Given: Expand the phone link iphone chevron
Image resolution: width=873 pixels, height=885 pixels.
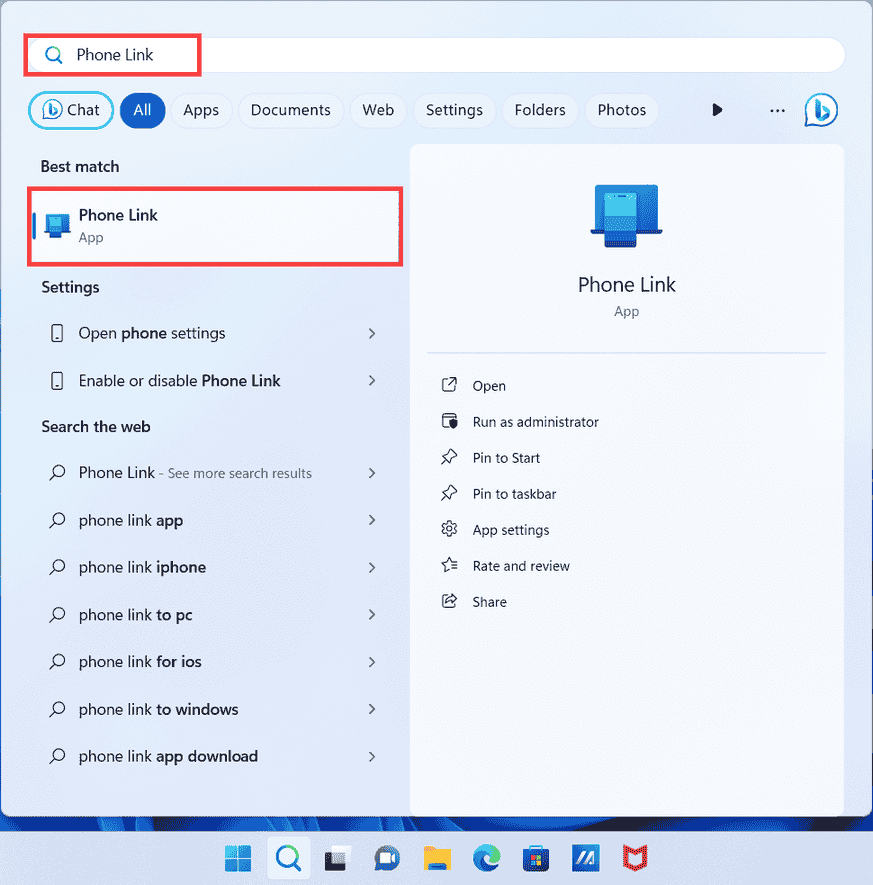Looking at the screenshot, I should [372, 567].
